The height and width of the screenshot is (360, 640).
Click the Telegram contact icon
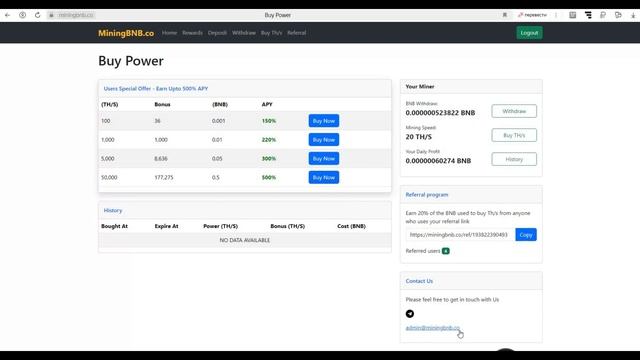point(410,313)
